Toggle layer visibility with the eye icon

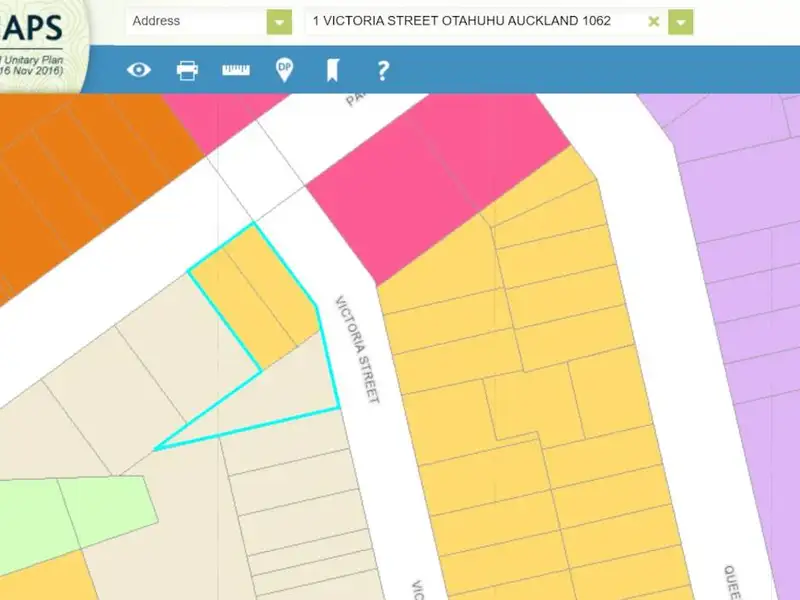(x=138, y=70)
